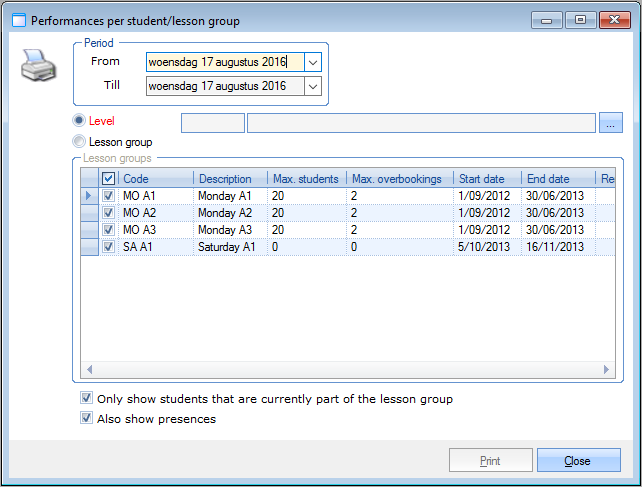
Task: Open the level browse ellipsis button
Action: 611,123
